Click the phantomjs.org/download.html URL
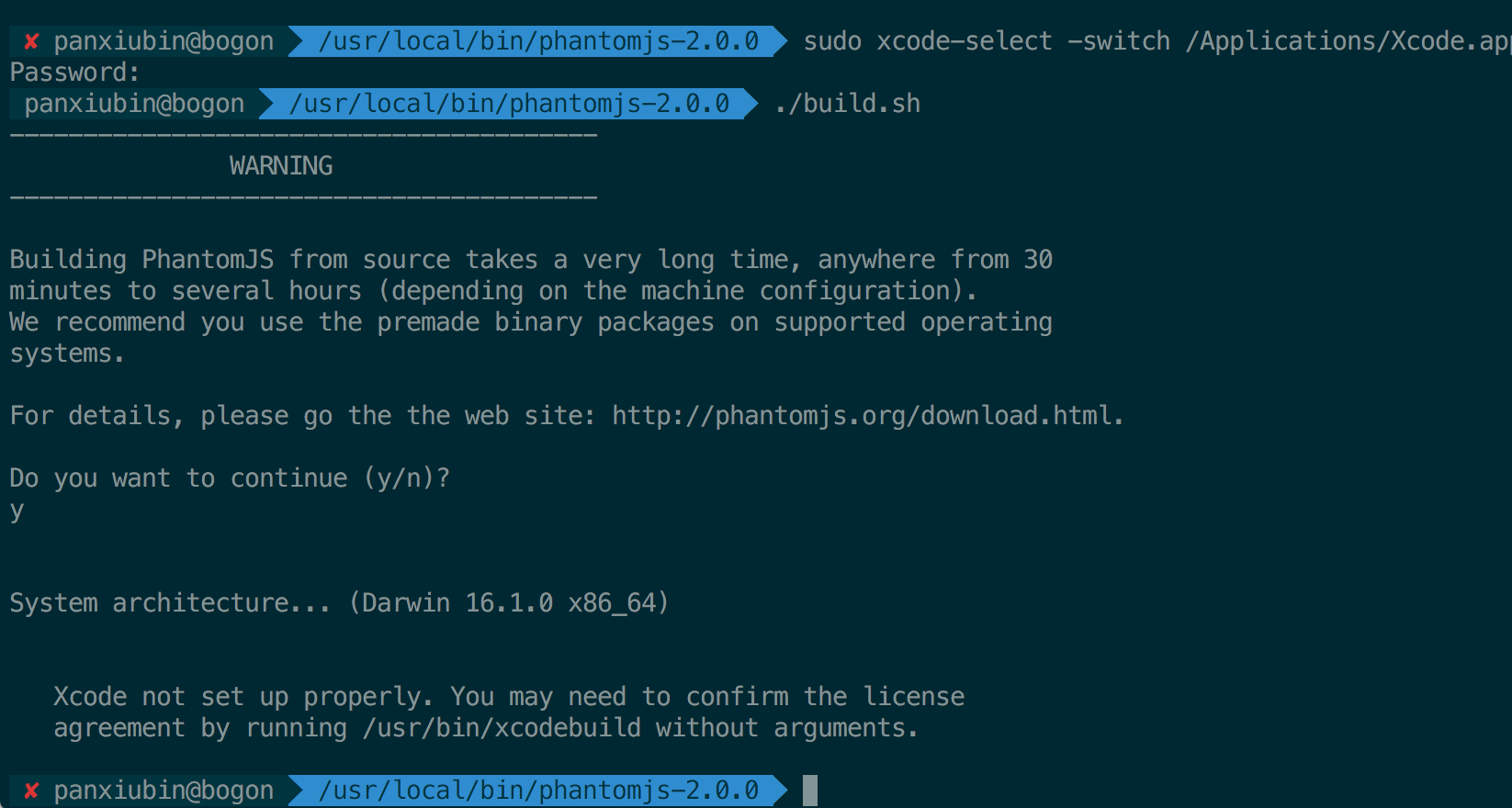 pyautogui.click(x=863, y=416)
